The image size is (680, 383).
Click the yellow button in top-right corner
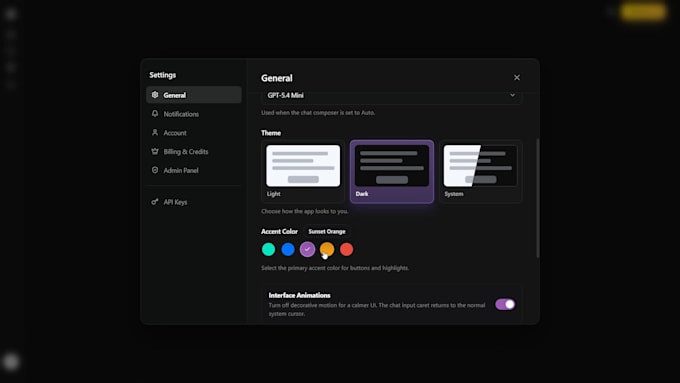coord(643,12)
